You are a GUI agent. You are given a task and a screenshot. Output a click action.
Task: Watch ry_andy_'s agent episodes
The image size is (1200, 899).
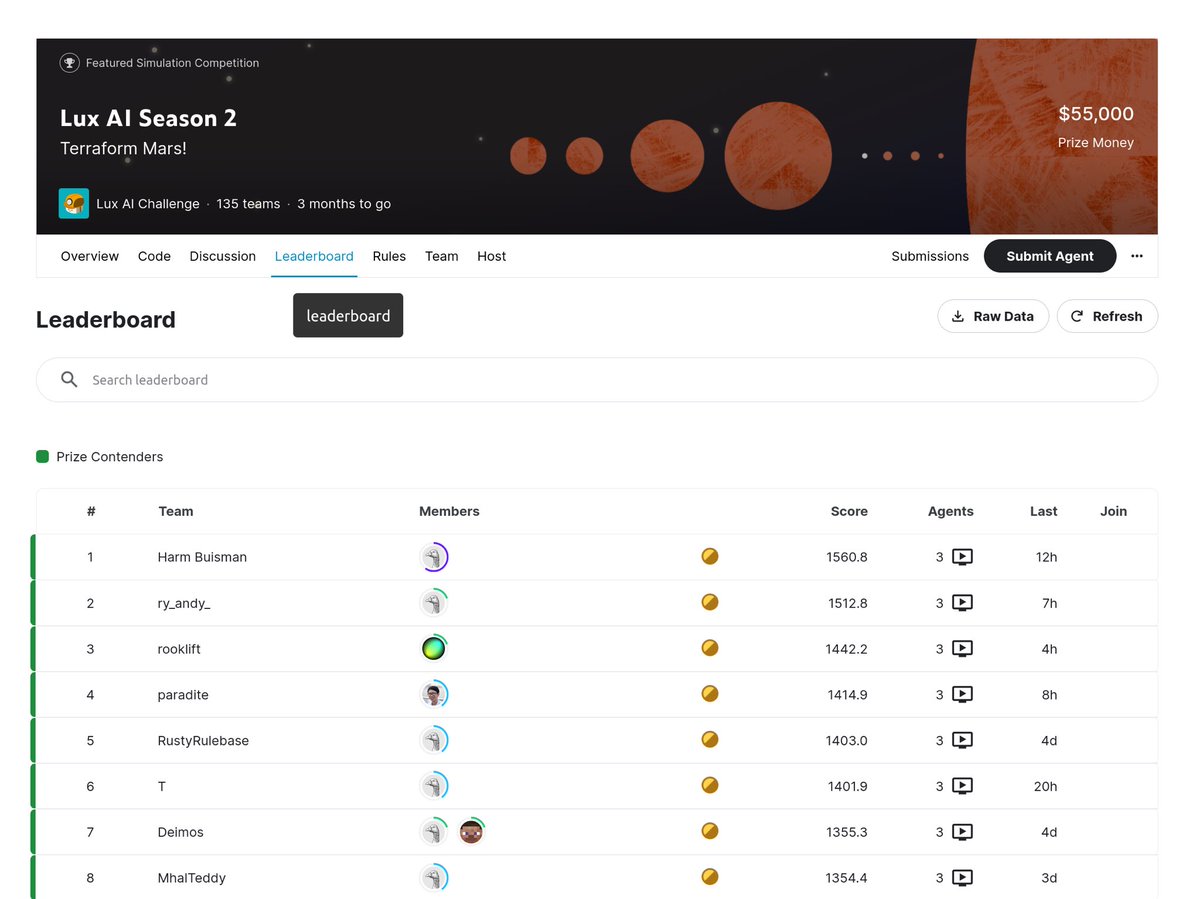[962, 603]
